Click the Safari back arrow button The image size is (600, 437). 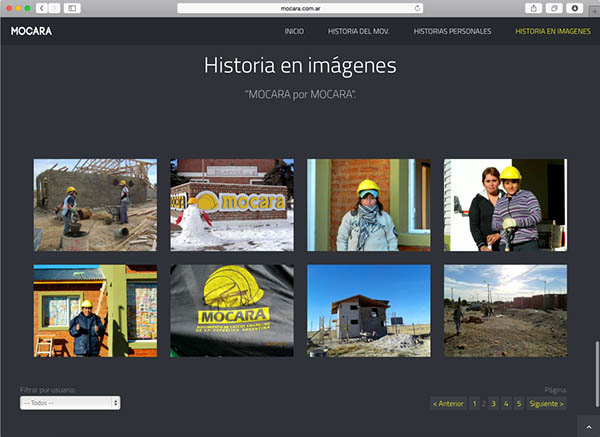(x=41, y=8)
